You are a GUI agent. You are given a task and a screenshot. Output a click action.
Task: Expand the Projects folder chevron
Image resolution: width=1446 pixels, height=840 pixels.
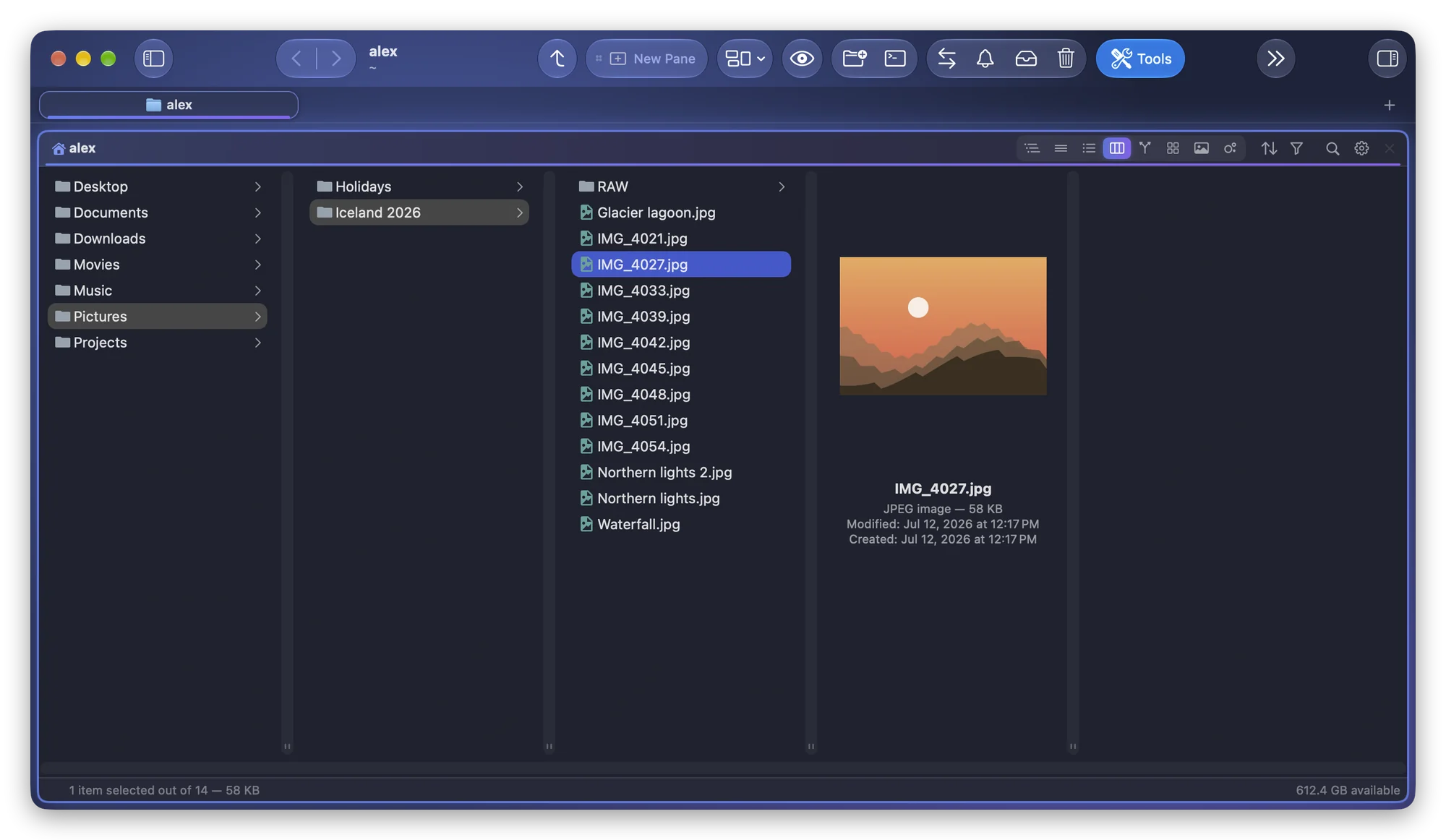257,343
